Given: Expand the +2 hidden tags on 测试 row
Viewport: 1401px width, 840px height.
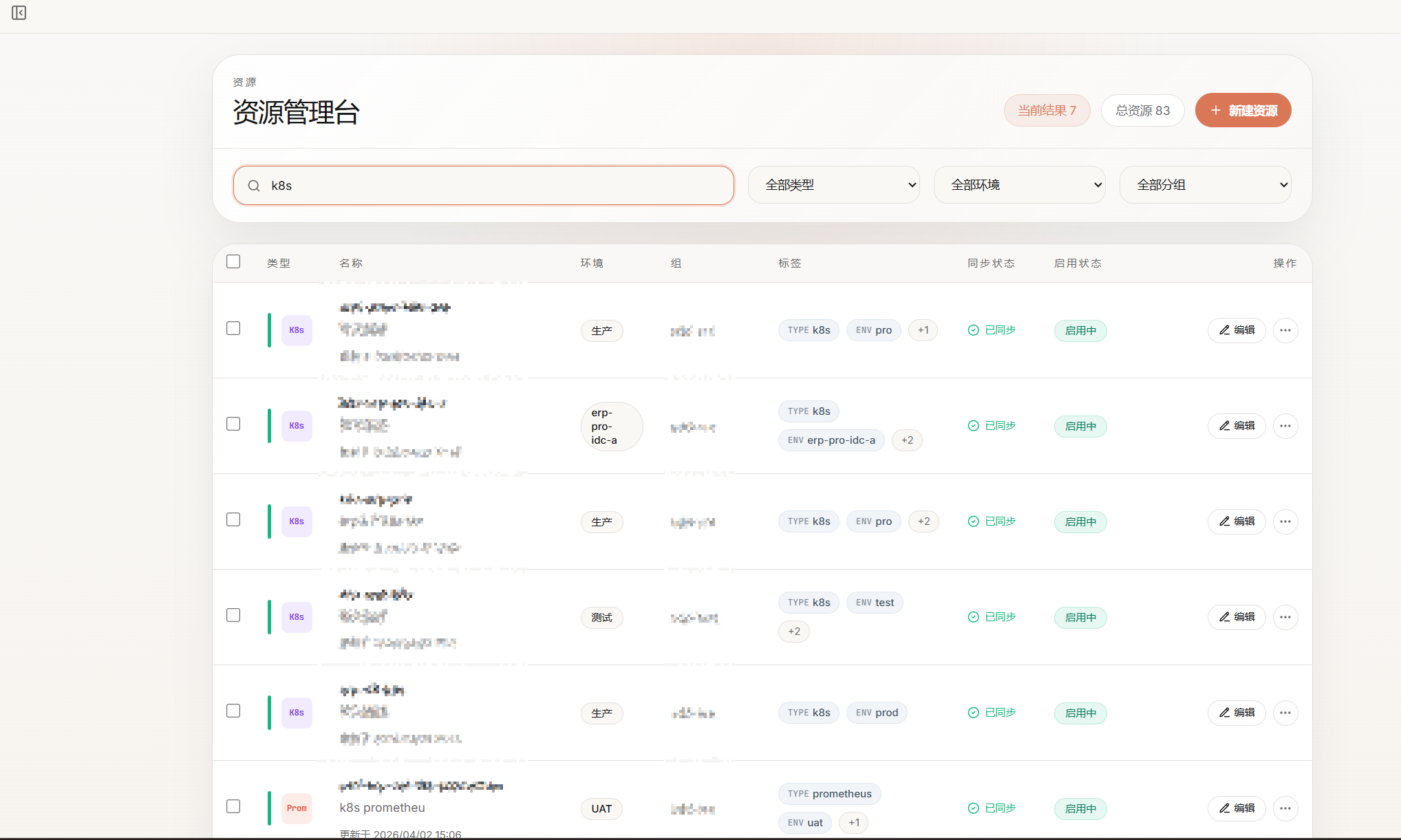Looking at the screenshot, I should 793,631.
